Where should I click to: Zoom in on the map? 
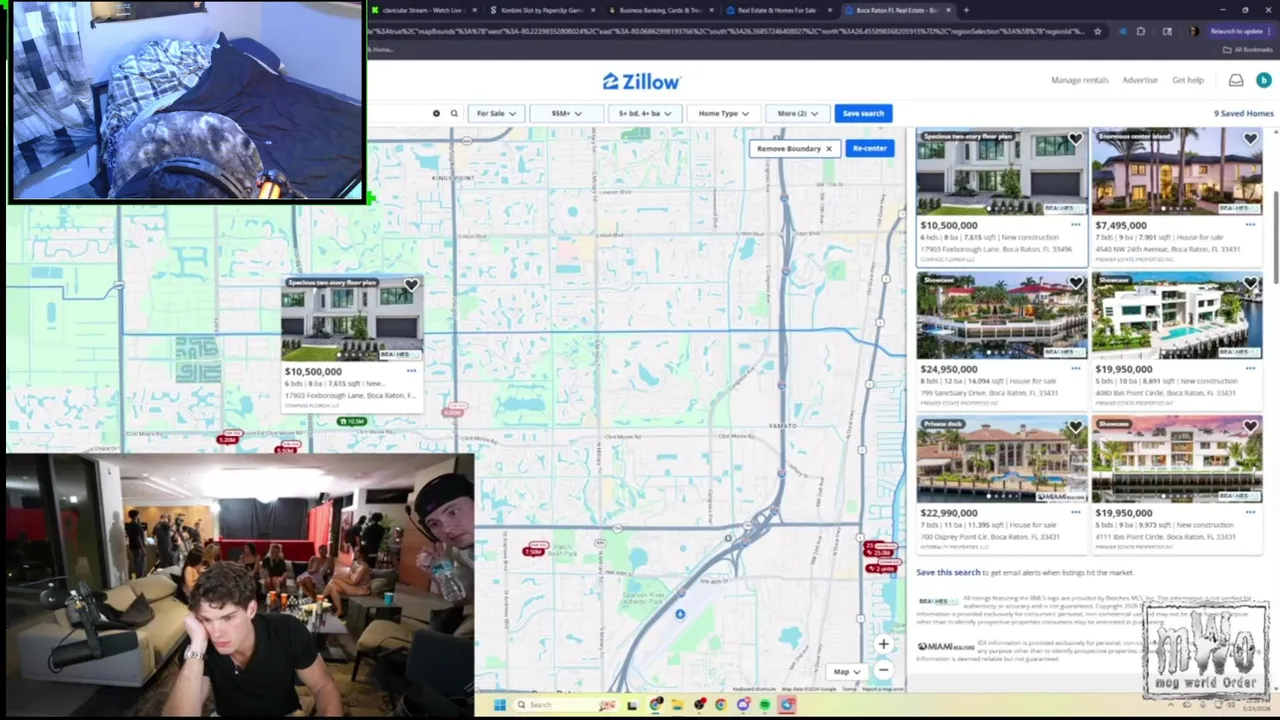(x=883, y=645)
